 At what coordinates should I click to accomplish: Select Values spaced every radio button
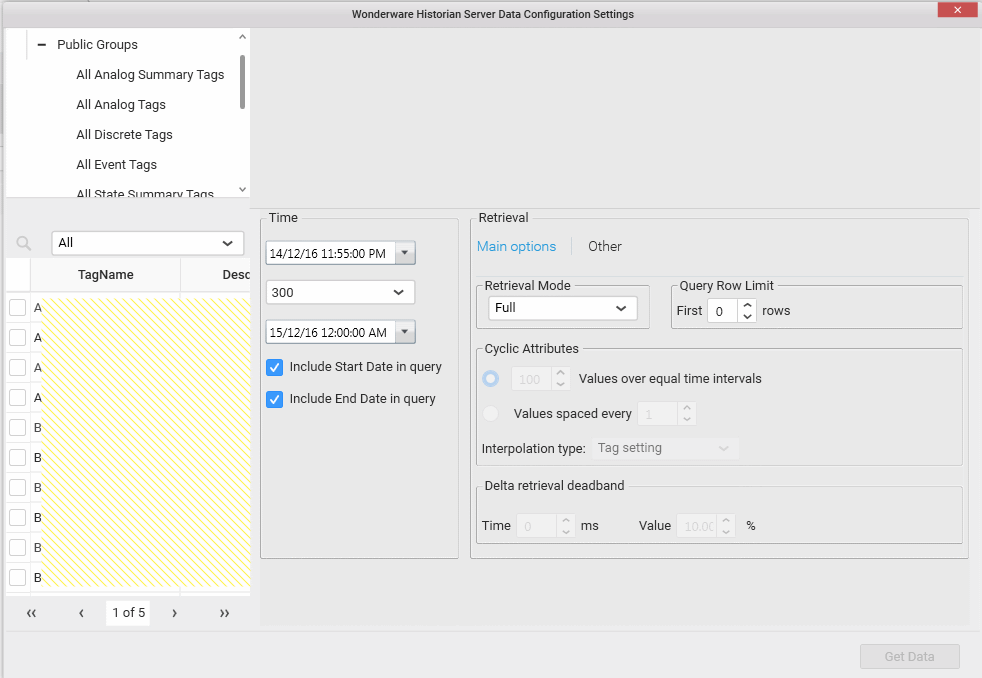[x=490, y=413]
